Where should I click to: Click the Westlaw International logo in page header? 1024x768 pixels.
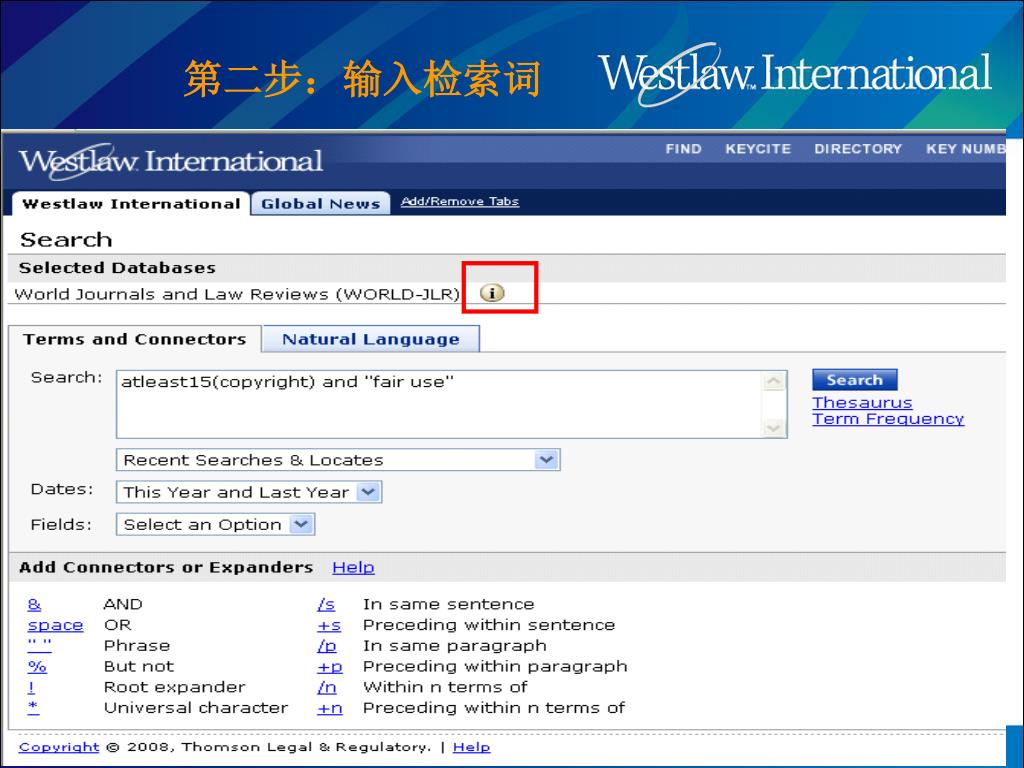click(170, 161)
